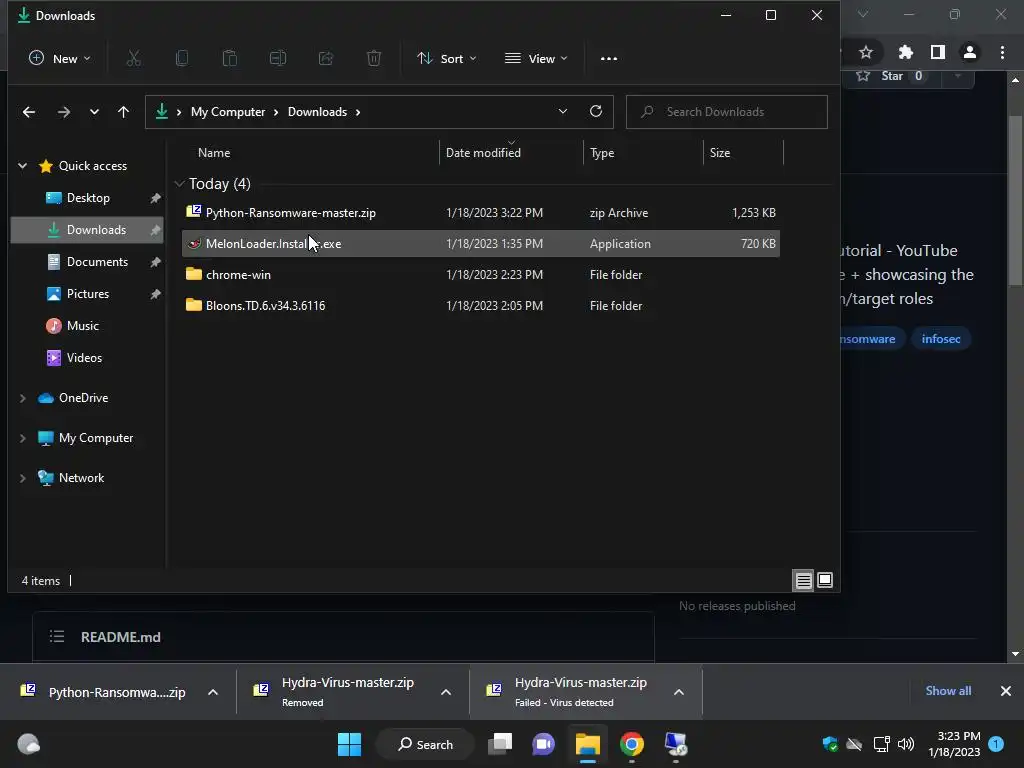The height and width of the screenshot is (768, 1024).
Task: Collapse the Quick access tree
Action: point(23,166)
